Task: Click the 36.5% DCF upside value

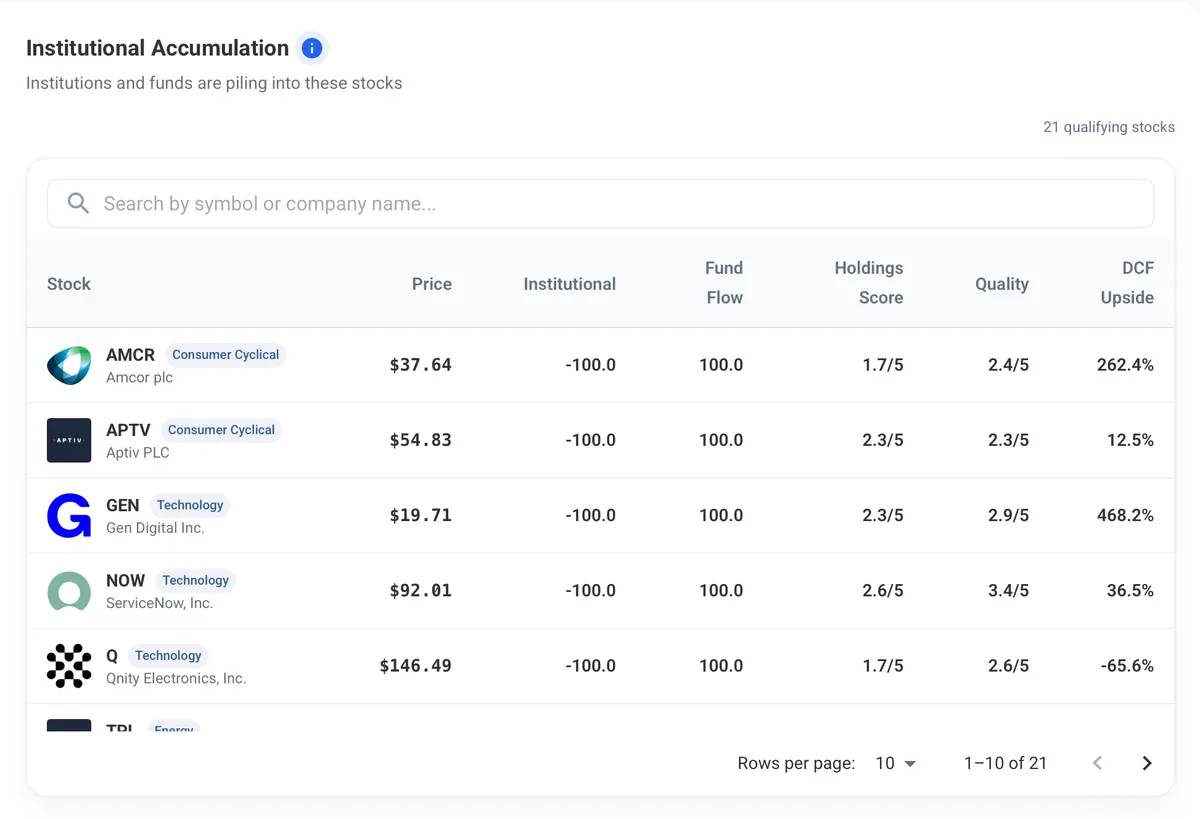Action: coord(1130,590)
